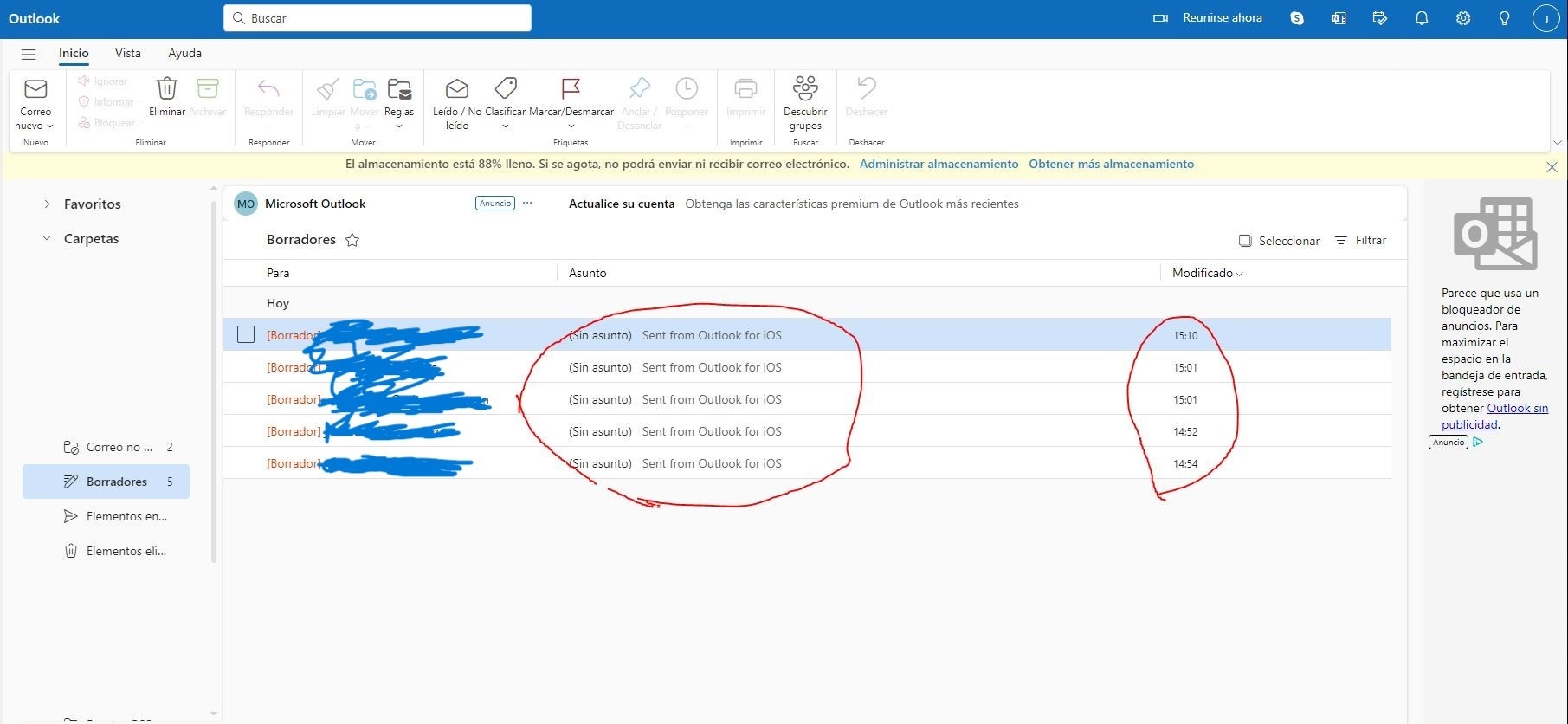This screenshot has height=724, width=1568.
Task: Expand the Favoritos section
Action: click(47, 204)
